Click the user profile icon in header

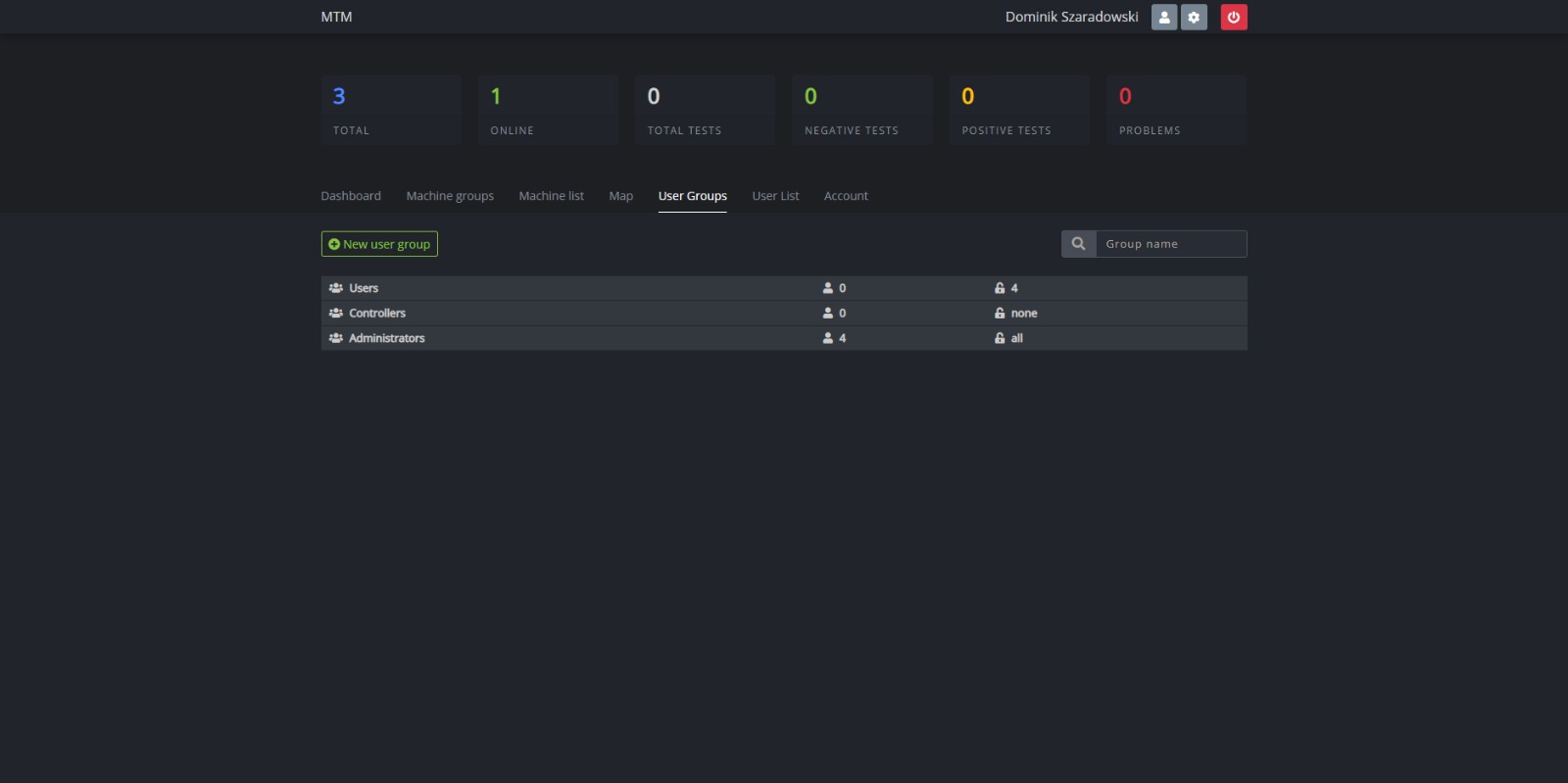click(x=1163, y=18)
